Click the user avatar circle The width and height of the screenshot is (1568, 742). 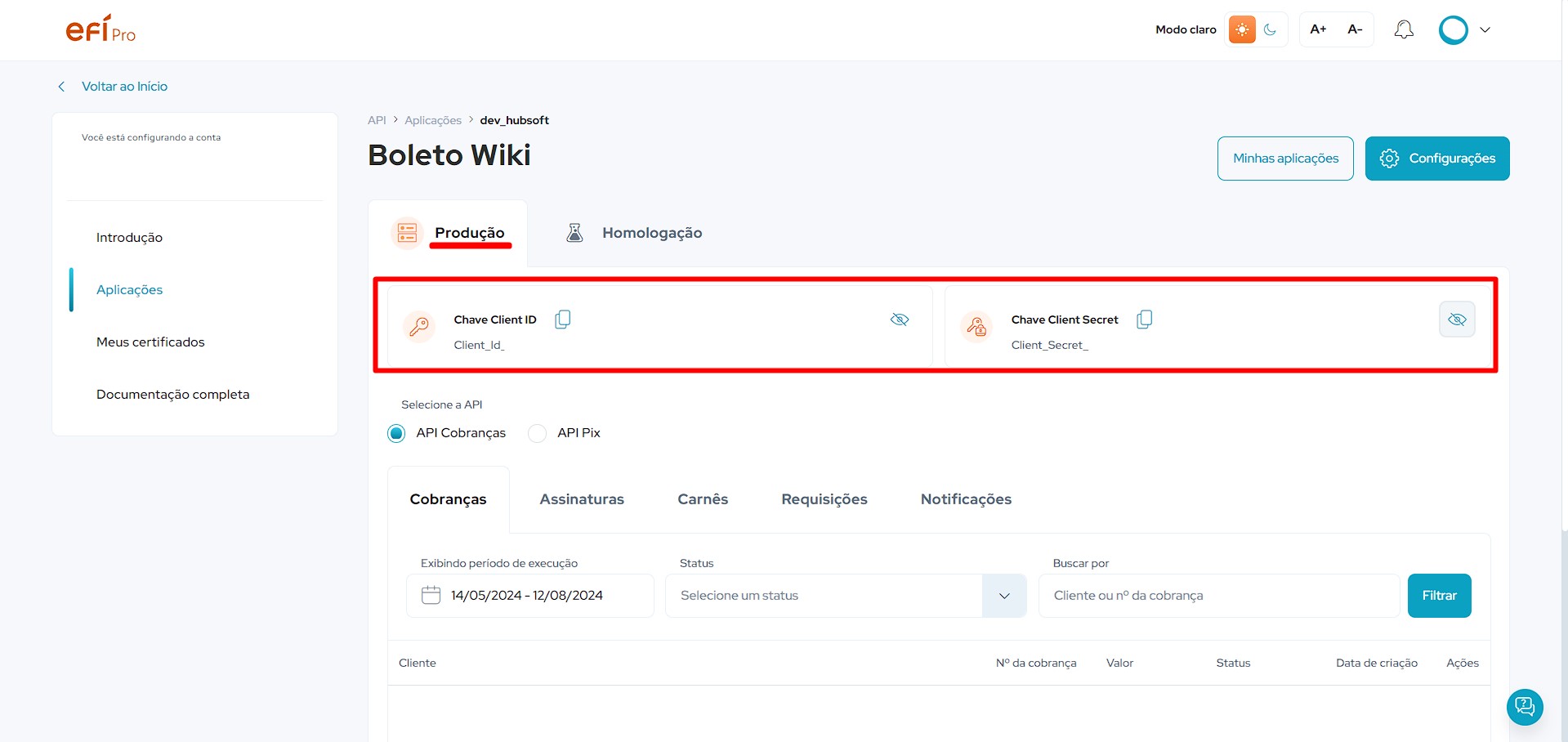coord(1453,30)
